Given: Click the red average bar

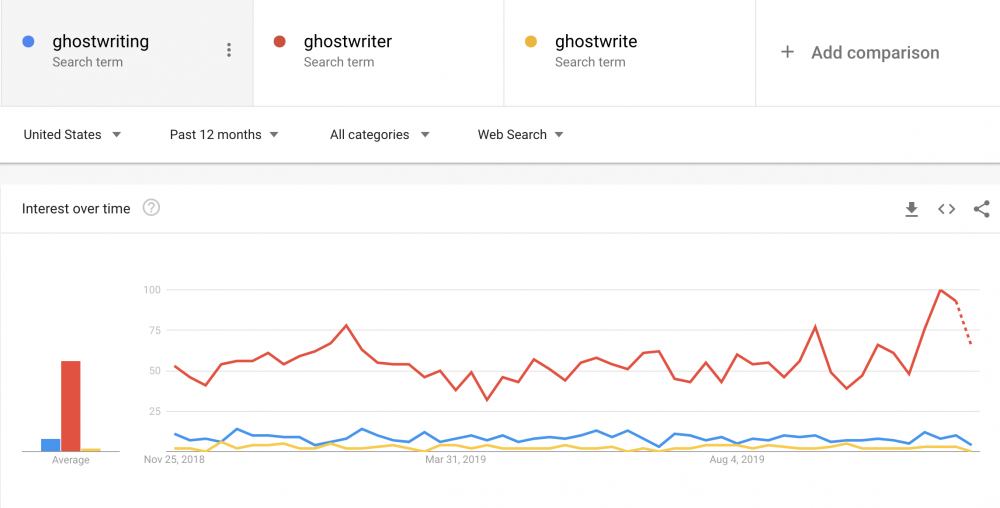Looking at the screenshot, I should pos(70,406).
